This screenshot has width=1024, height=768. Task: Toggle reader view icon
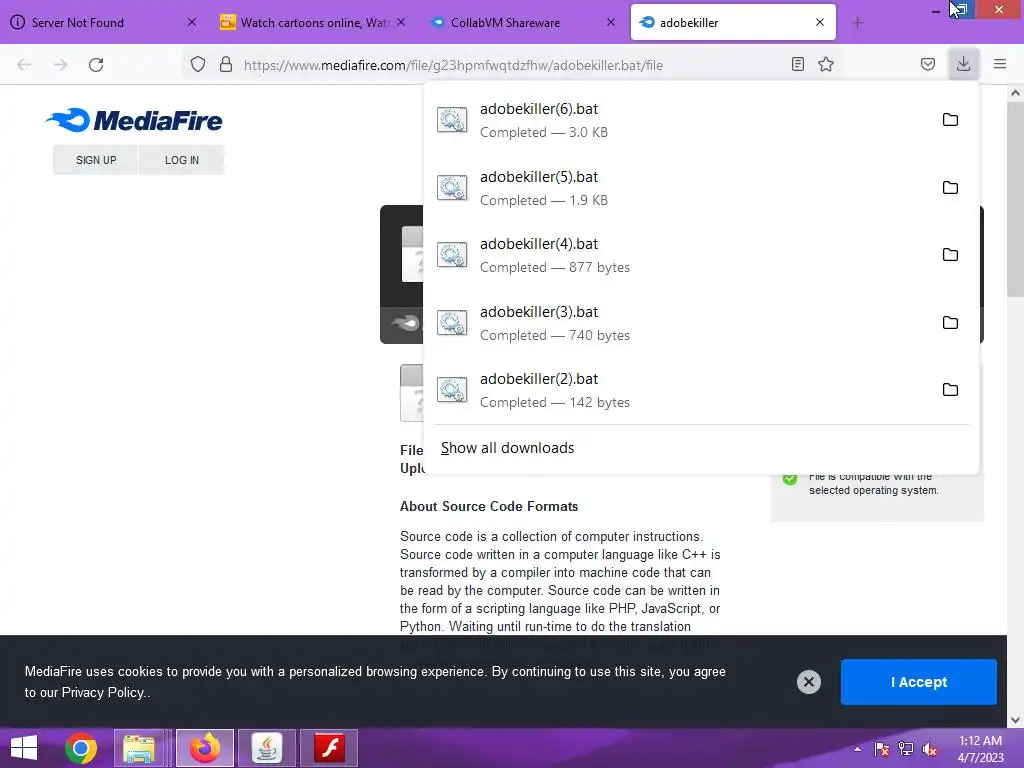pos(797,64)
